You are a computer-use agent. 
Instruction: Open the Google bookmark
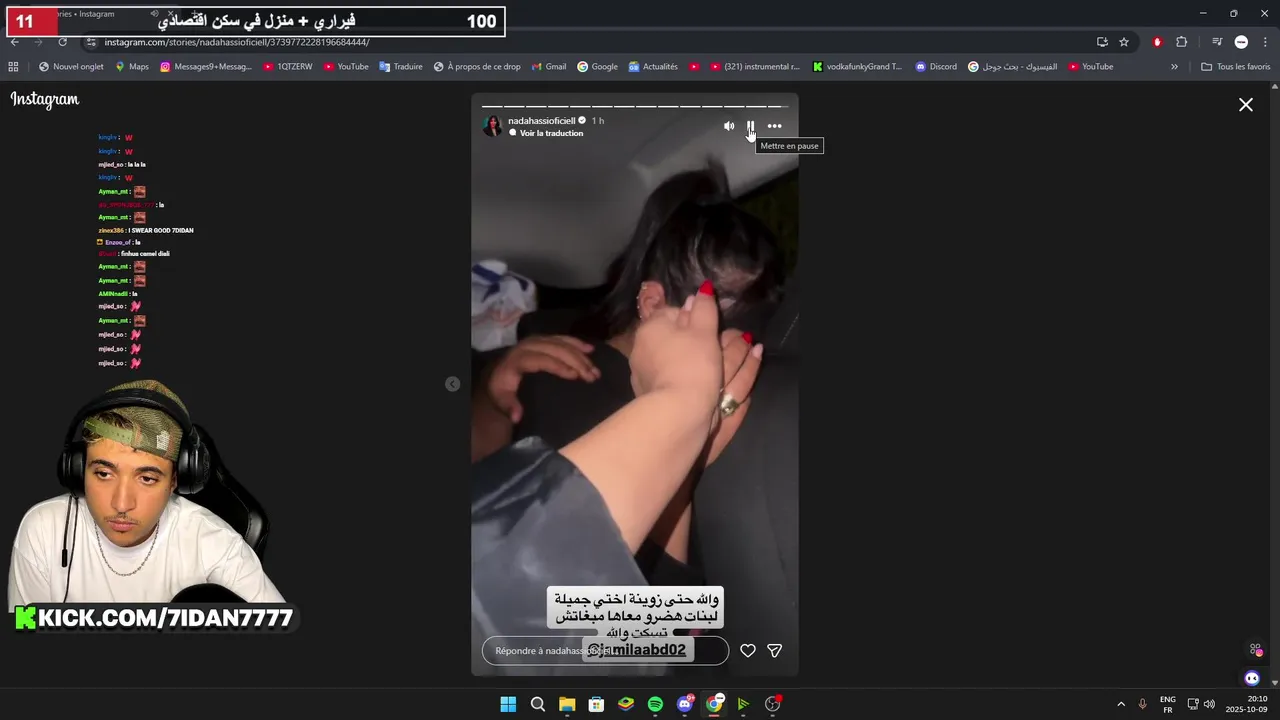(x=598, y=67)
